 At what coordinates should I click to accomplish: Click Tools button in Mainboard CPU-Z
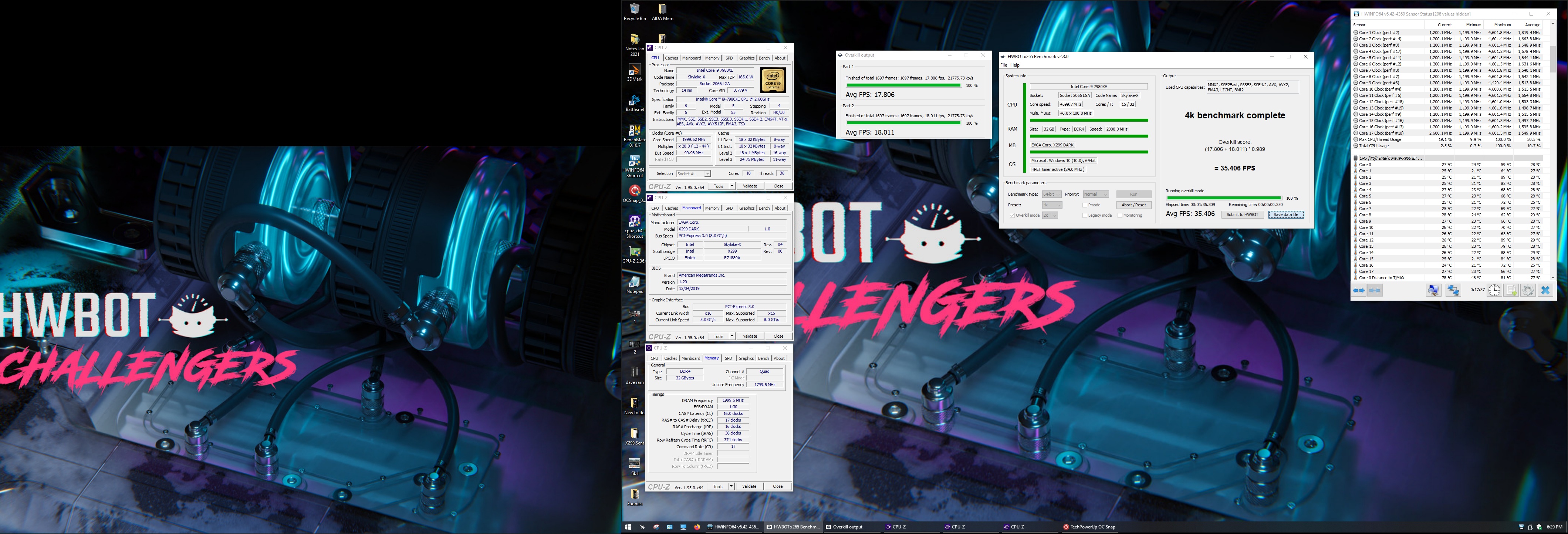pos(719,336)
